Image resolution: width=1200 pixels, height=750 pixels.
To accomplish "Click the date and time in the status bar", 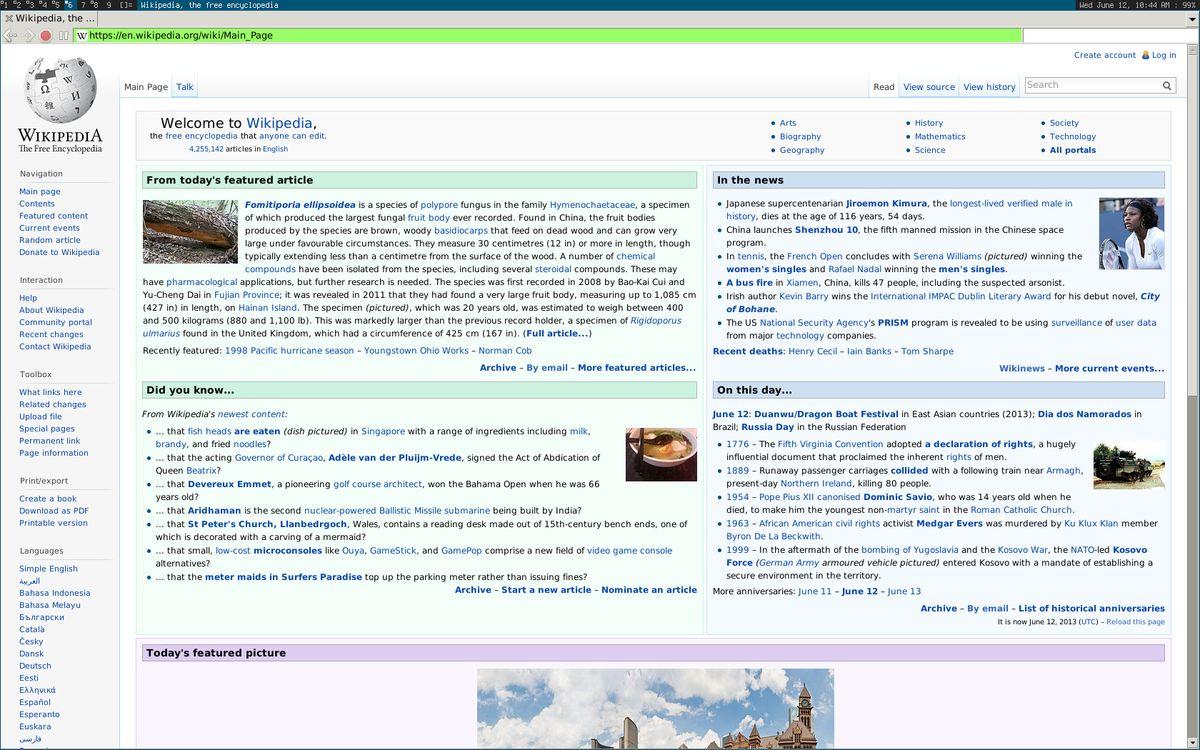I will click(x=1128, y=5).
